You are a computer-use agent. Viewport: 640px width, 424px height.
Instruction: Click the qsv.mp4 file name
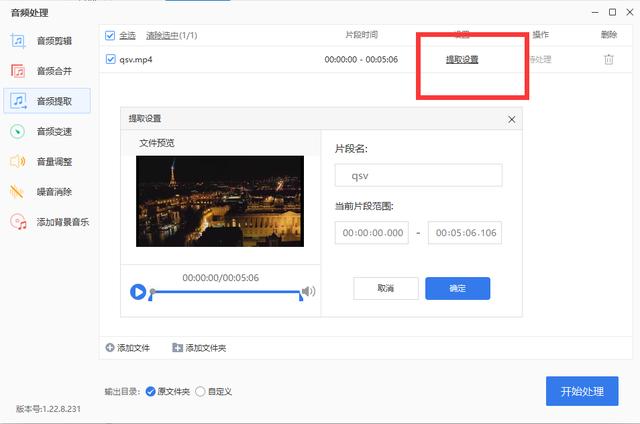click(136, 60)
